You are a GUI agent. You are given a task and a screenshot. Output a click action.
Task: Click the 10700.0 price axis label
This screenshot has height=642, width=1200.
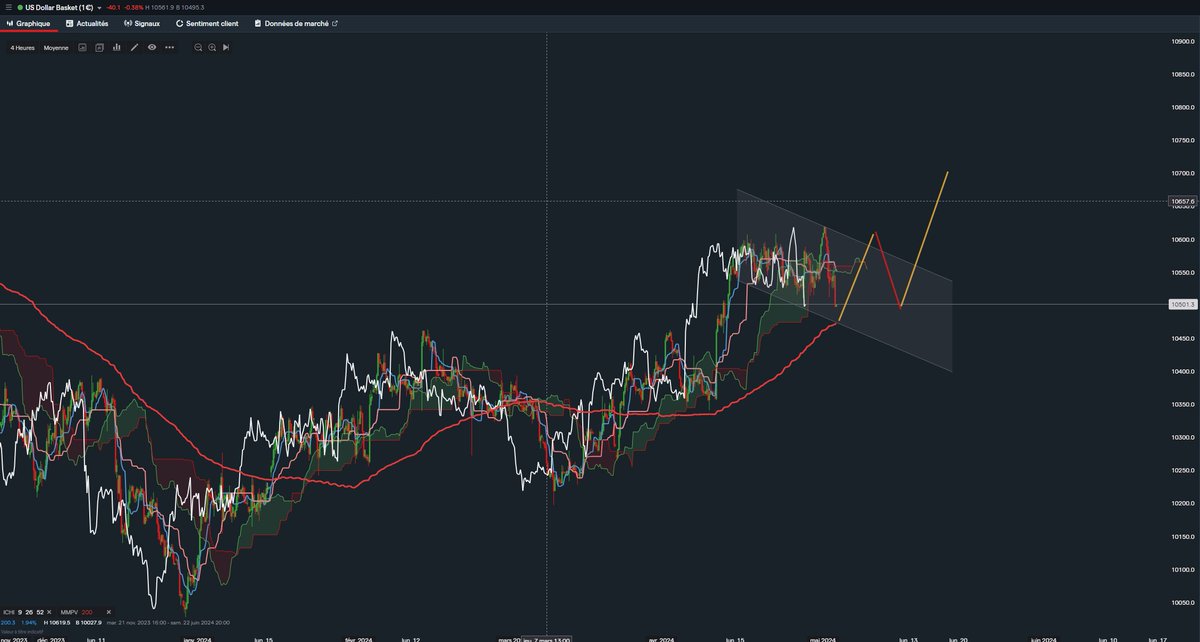[x=1183, y=173]
